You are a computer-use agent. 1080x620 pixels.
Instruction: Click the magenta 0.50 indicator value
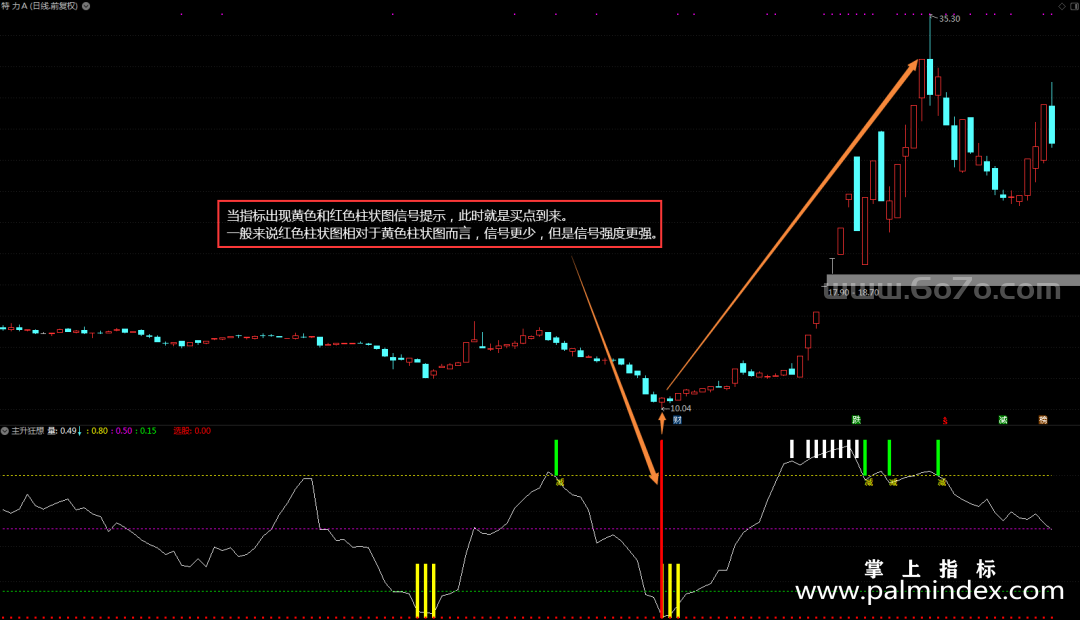tap(122, 431)
